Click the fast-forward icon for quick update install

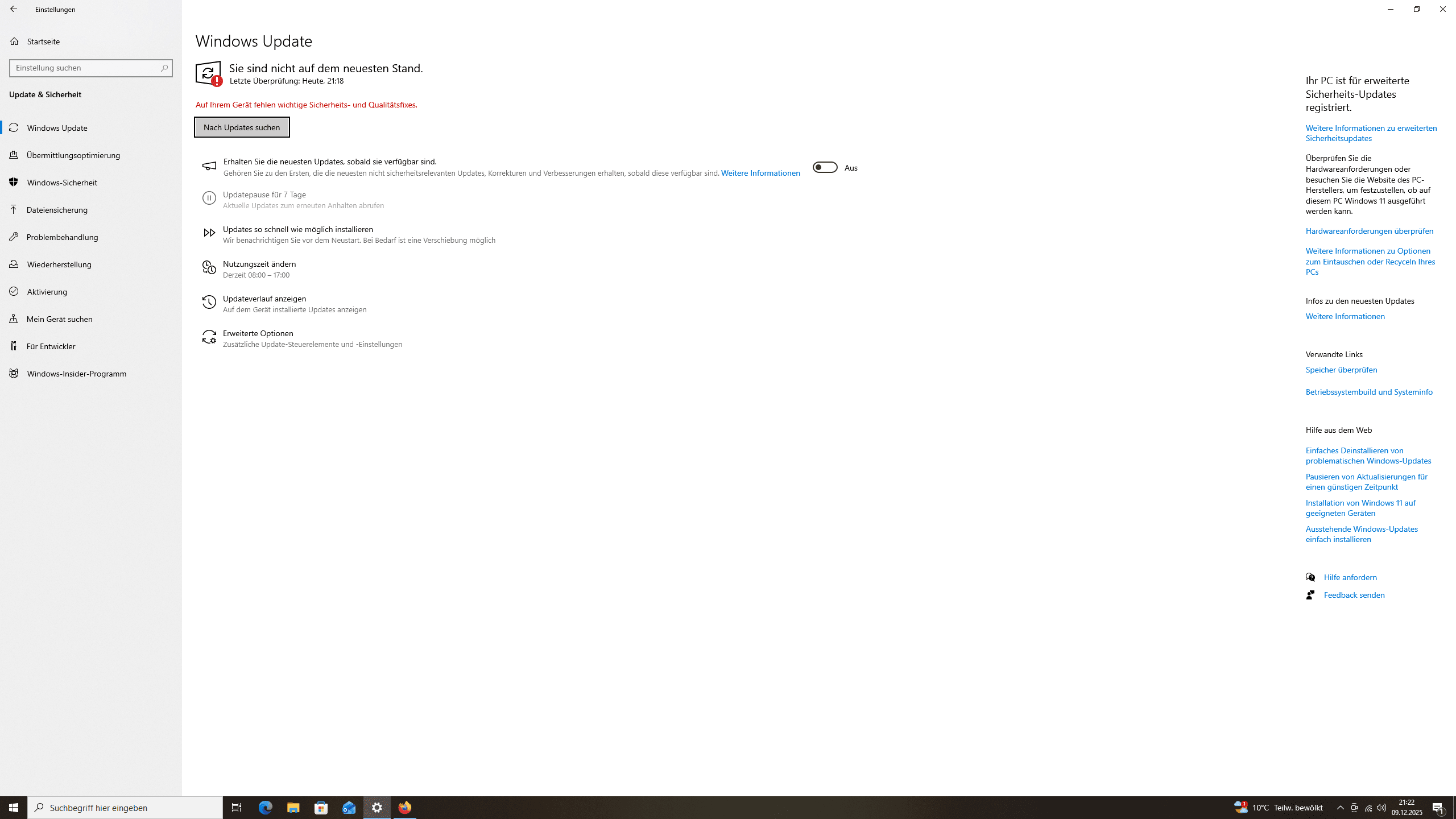point(209,233)
